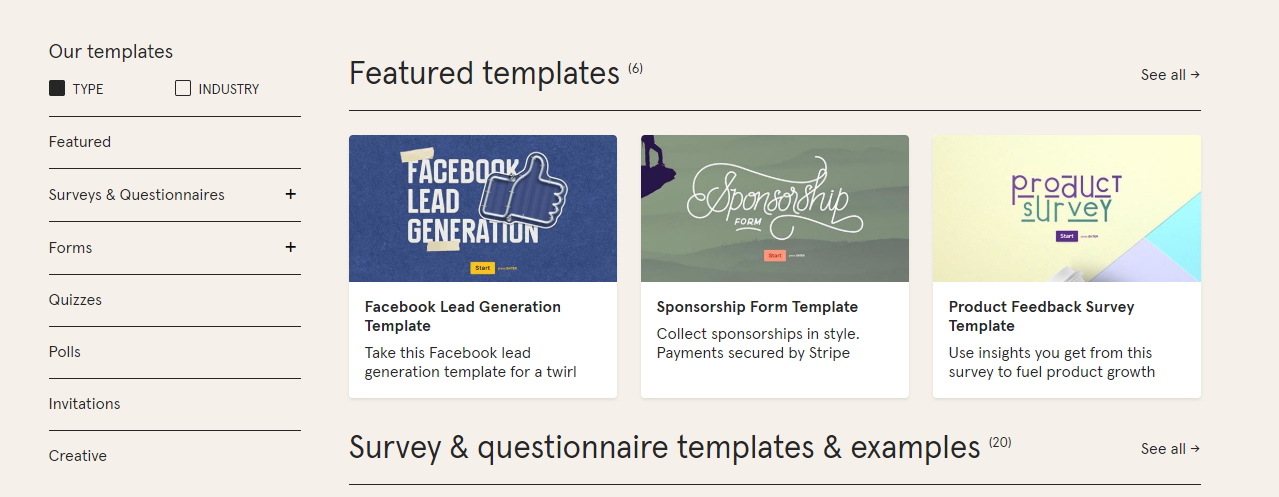Click the Facebook Lead Generation Template title

point(463,316)
